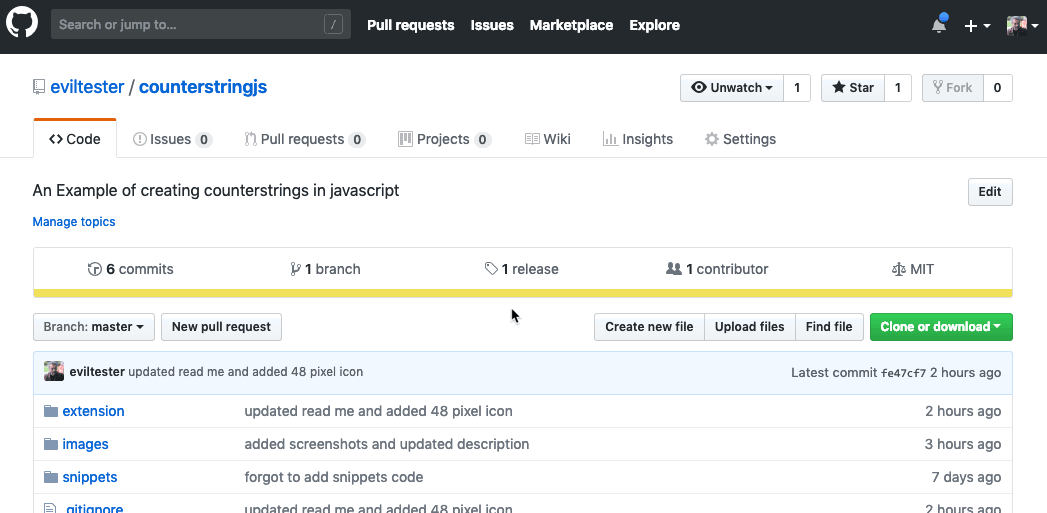Click the GitHub Octocat logo

[x=22, y=23]
